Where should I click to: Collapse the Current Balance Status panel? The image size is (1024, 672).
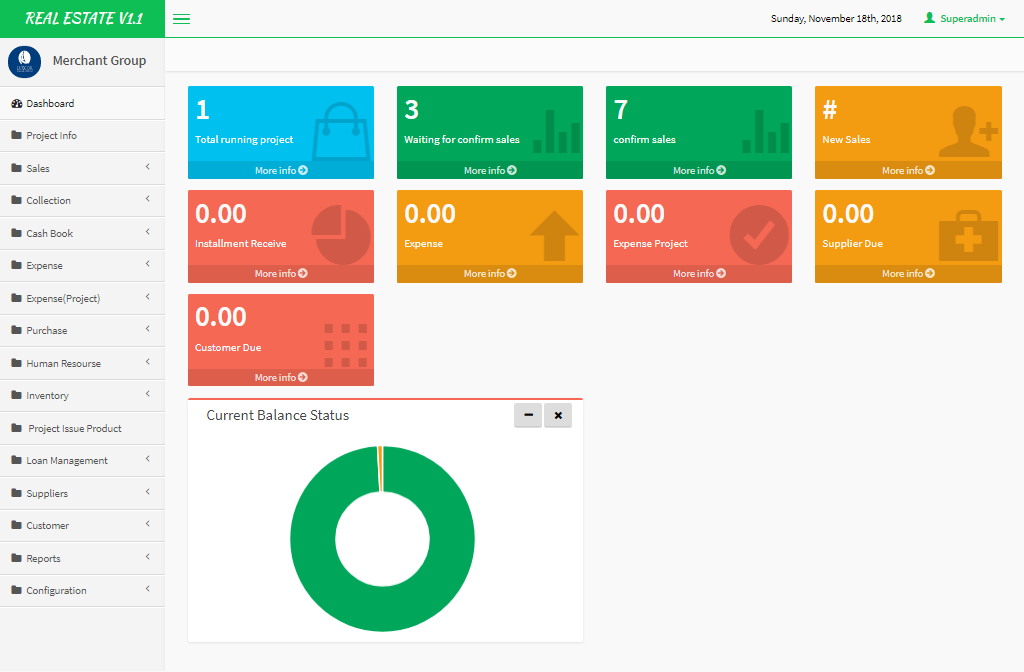528,415
